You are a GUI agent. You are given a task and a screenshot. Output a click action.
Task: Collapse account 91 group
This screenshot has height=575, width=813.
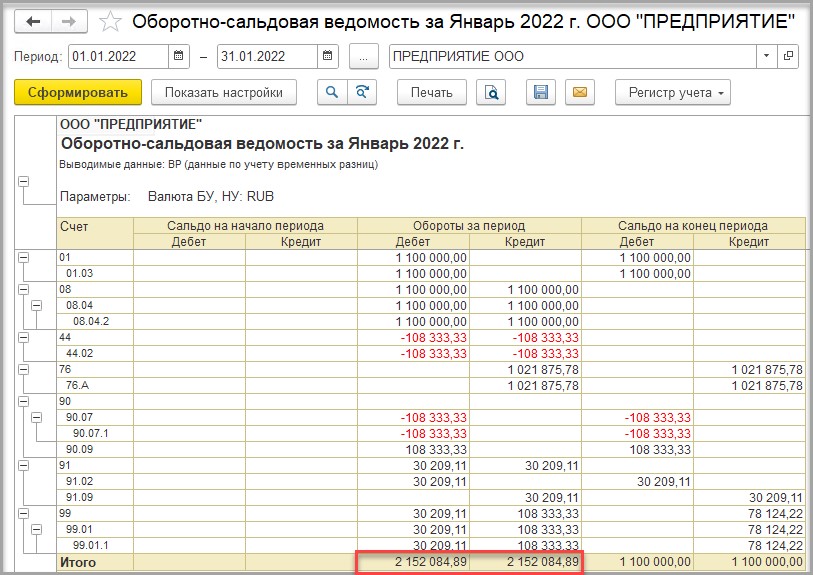pos(23,466)
